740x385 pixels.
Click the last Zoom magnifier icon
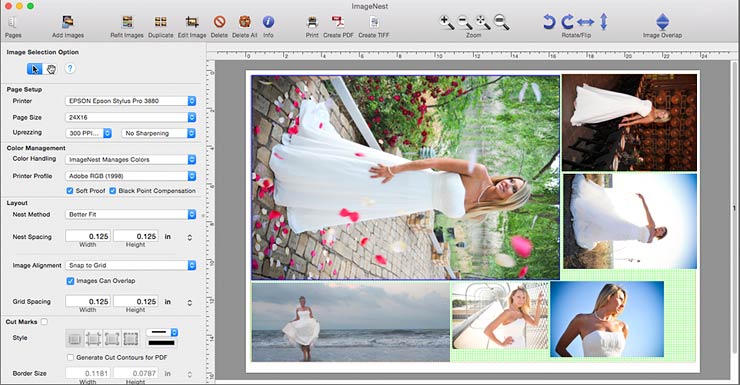pyautogui.click(x=501, y=22)
